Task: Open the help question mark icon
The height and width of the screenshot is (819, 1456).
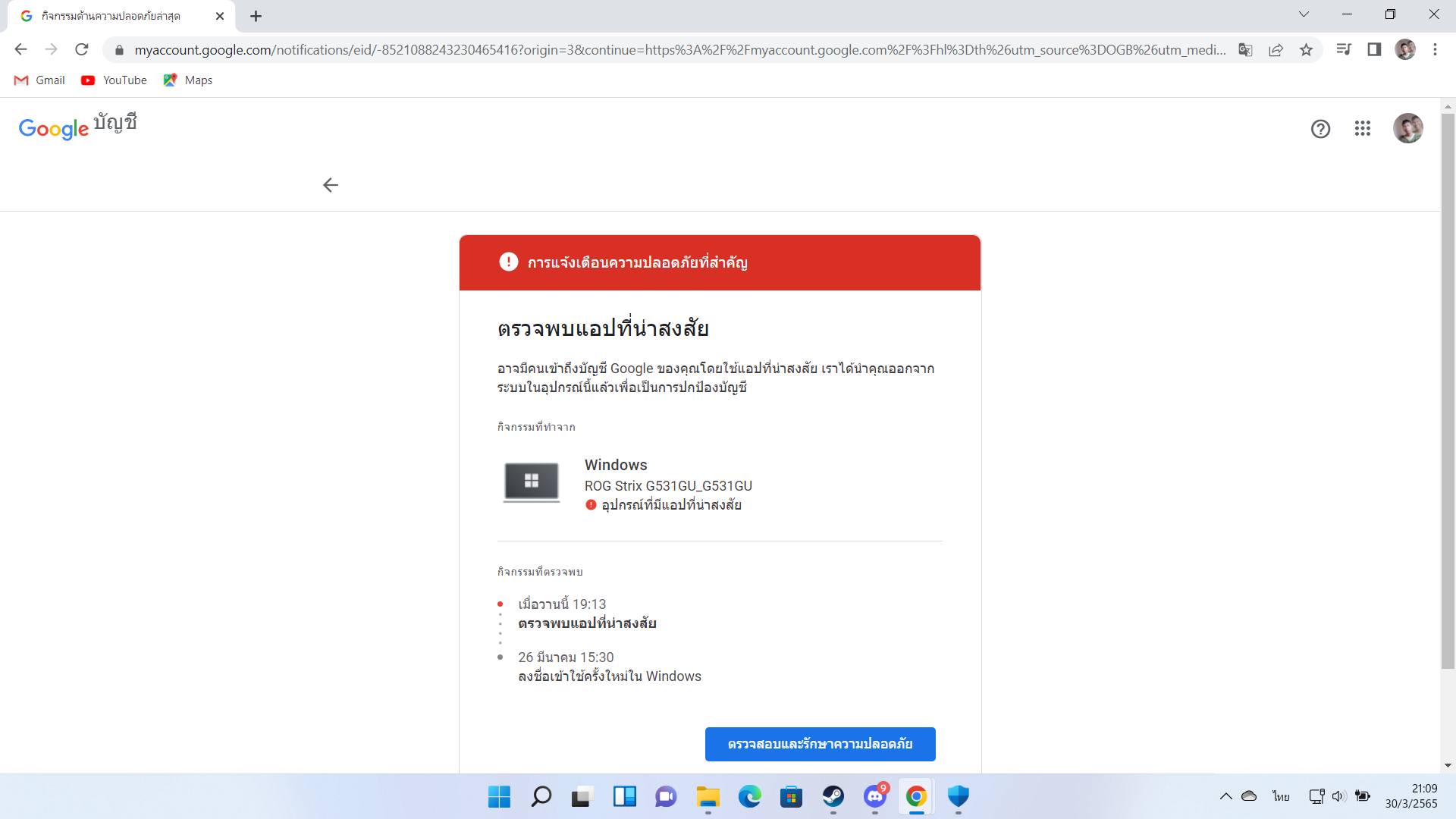Action: [x=1320, y=129]
